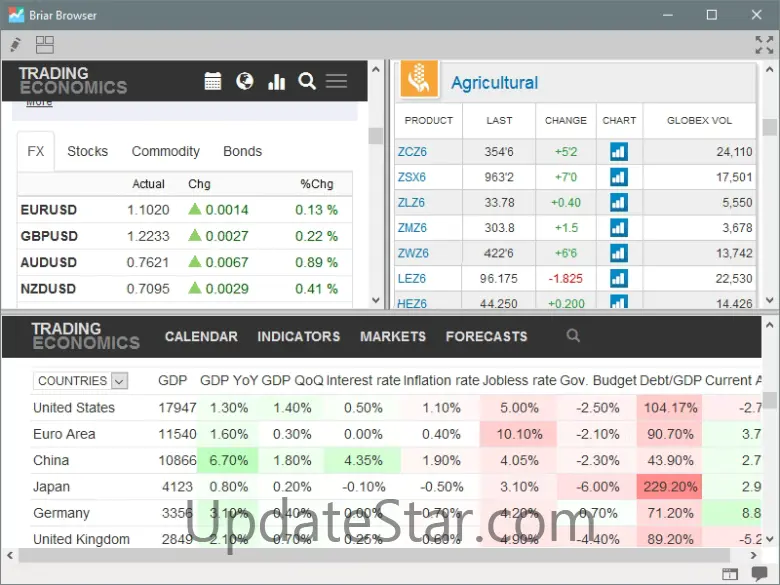This screenshot has height=585, width=780.
Task: Open the INDICATORS menu
Action: (298, 337)
